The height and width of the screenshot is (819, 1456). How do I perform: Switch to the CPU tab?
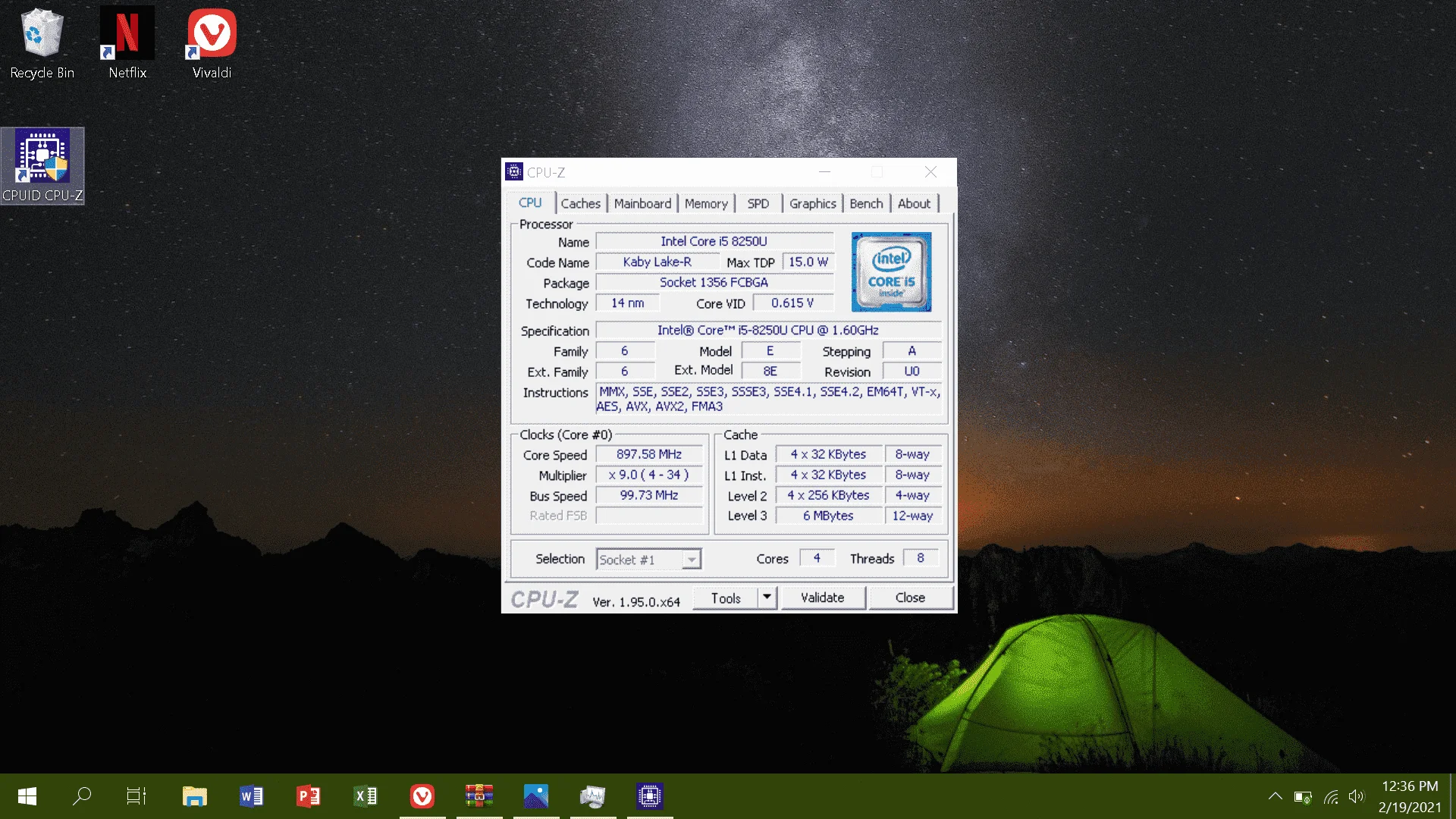tap(530, 203)
